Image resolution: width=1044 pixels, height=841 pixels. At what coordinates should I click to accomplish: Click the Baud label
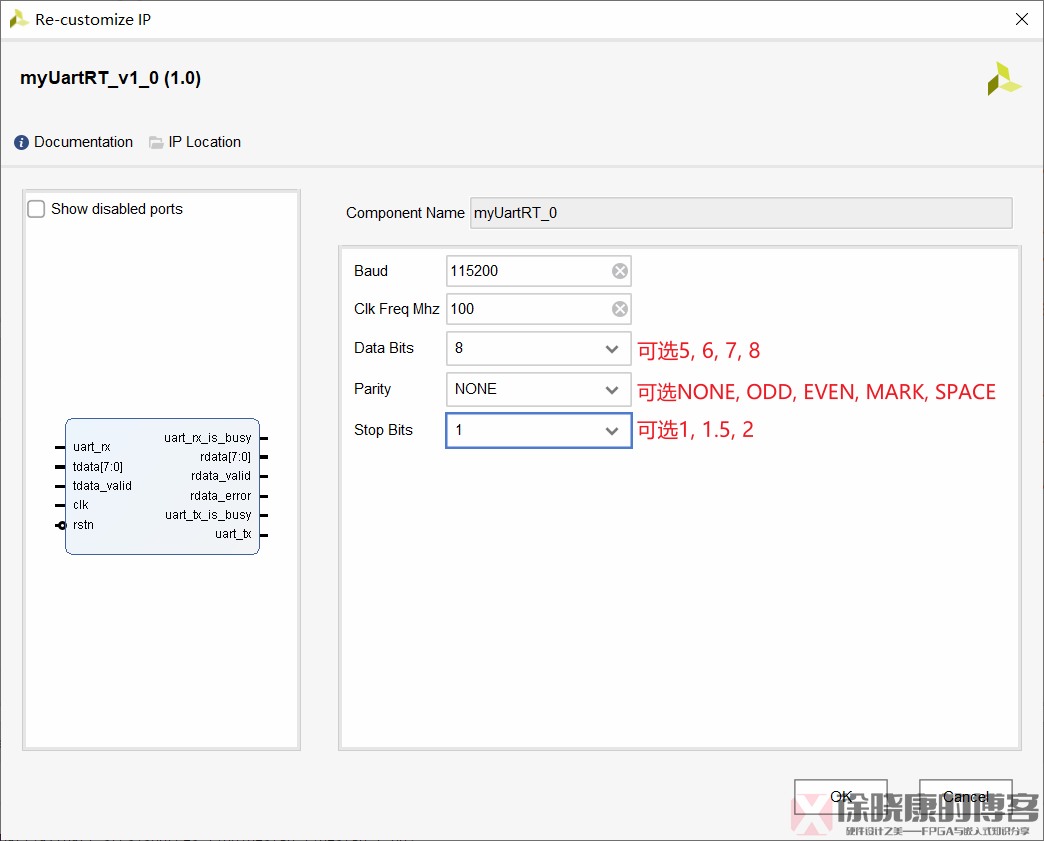[x=371, y=271]
